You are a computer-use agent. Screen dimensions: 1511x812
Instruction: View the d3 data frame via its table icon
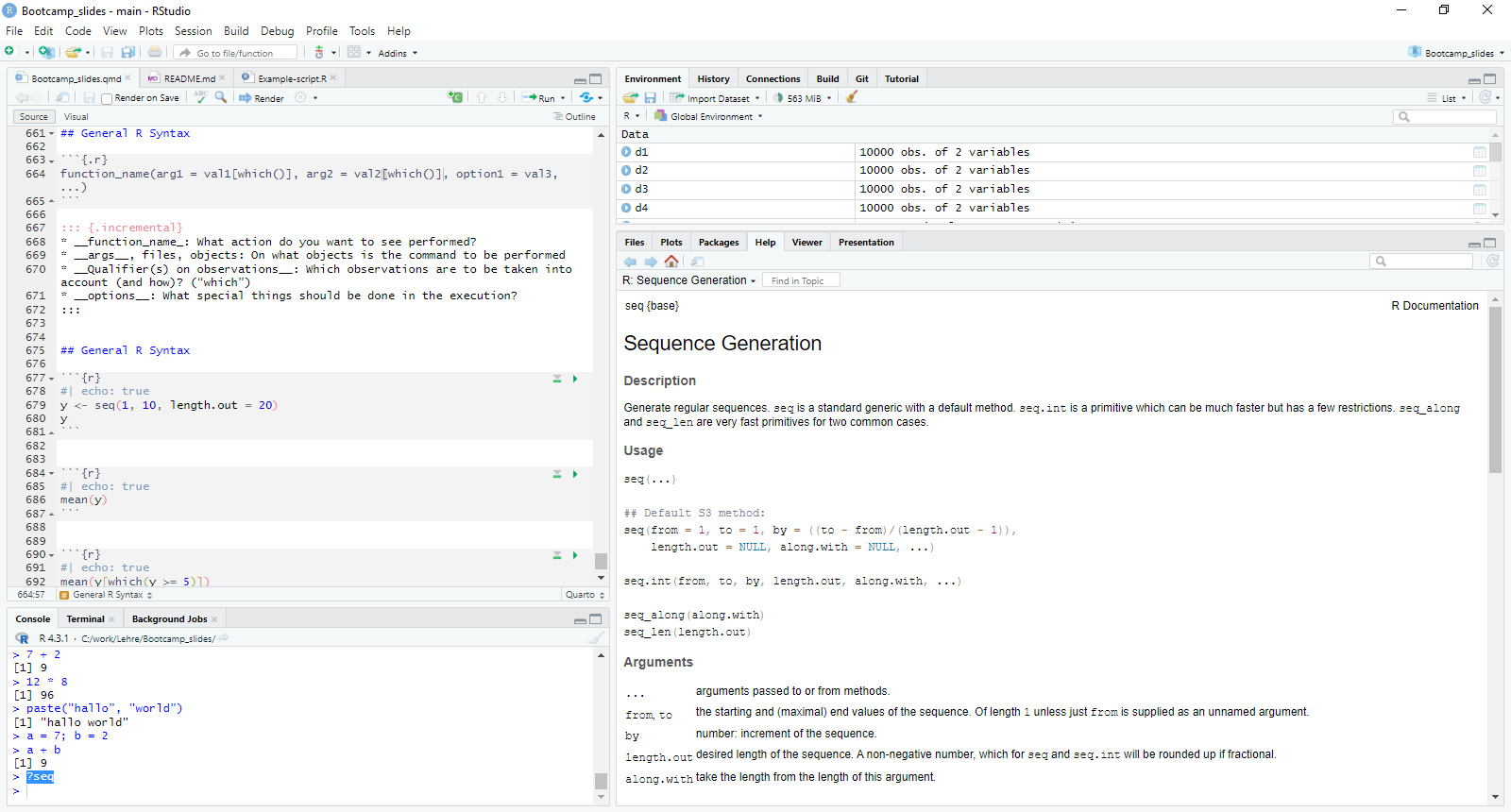click(x=1479, y=190)
